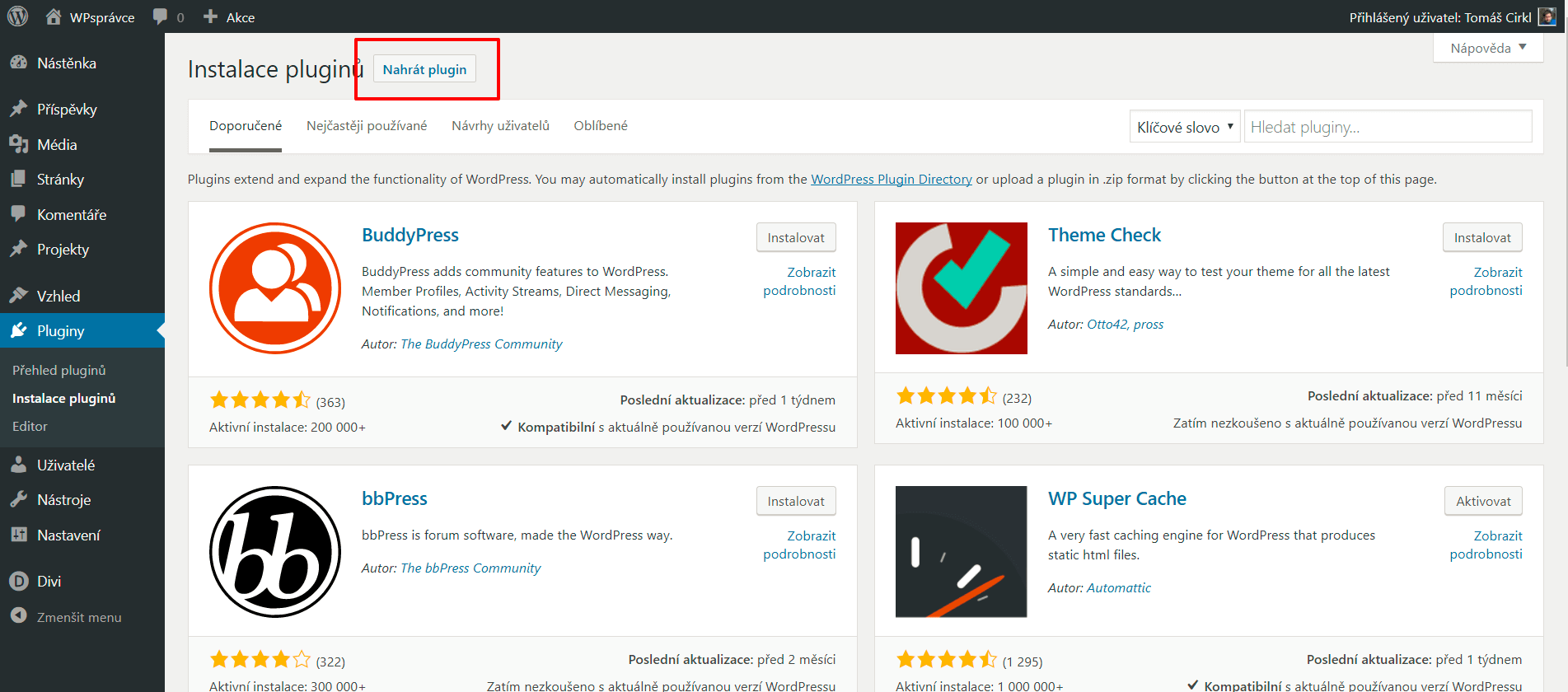Click the Nahrát plugin button
The width and height of the screenshot is (1568, 692).
(424, 69)
